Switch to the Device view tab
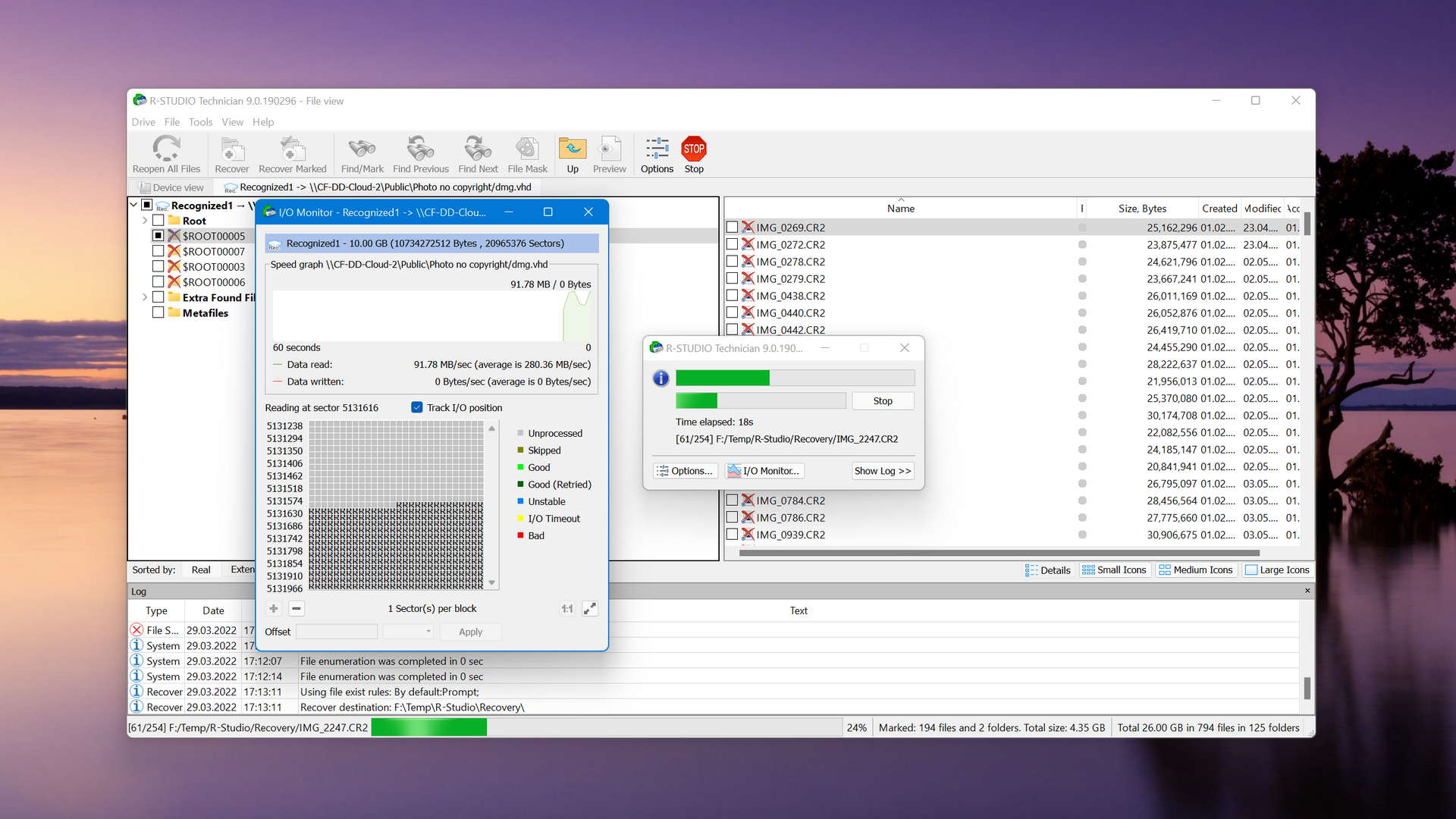Image resolution: width=1456 pixels, height=819 pixels. [171, 187]
